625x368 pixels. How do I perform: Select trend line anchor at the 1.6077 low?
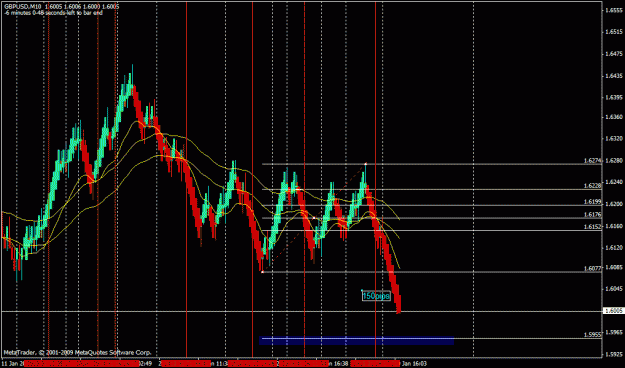(x=262, y=272)
